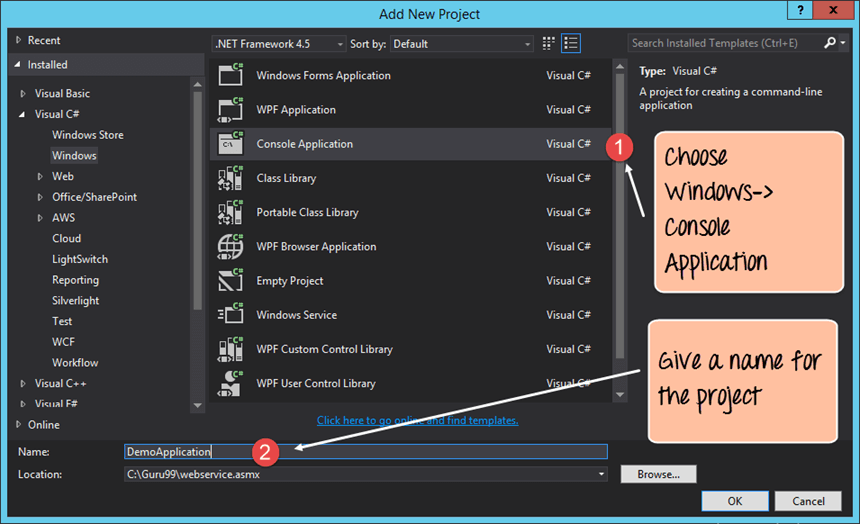
Task: Open the Sort by Default dropdown
Action: pos(462,44)
